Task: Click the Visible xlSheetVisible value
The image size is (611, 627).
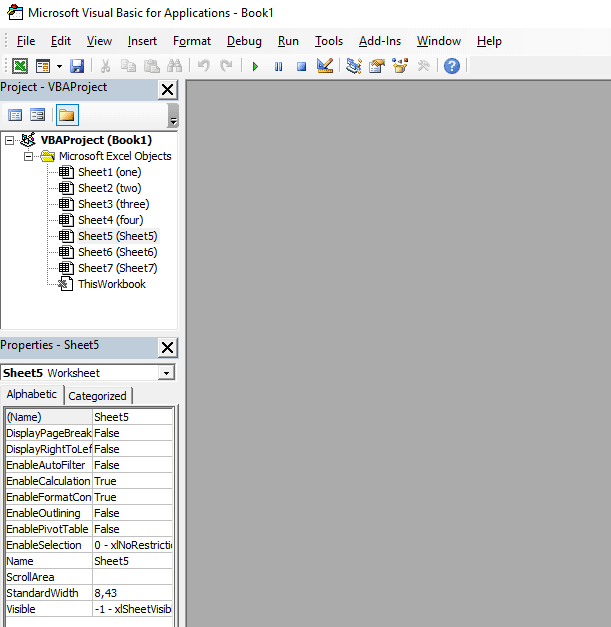Action: click(132, 609)
